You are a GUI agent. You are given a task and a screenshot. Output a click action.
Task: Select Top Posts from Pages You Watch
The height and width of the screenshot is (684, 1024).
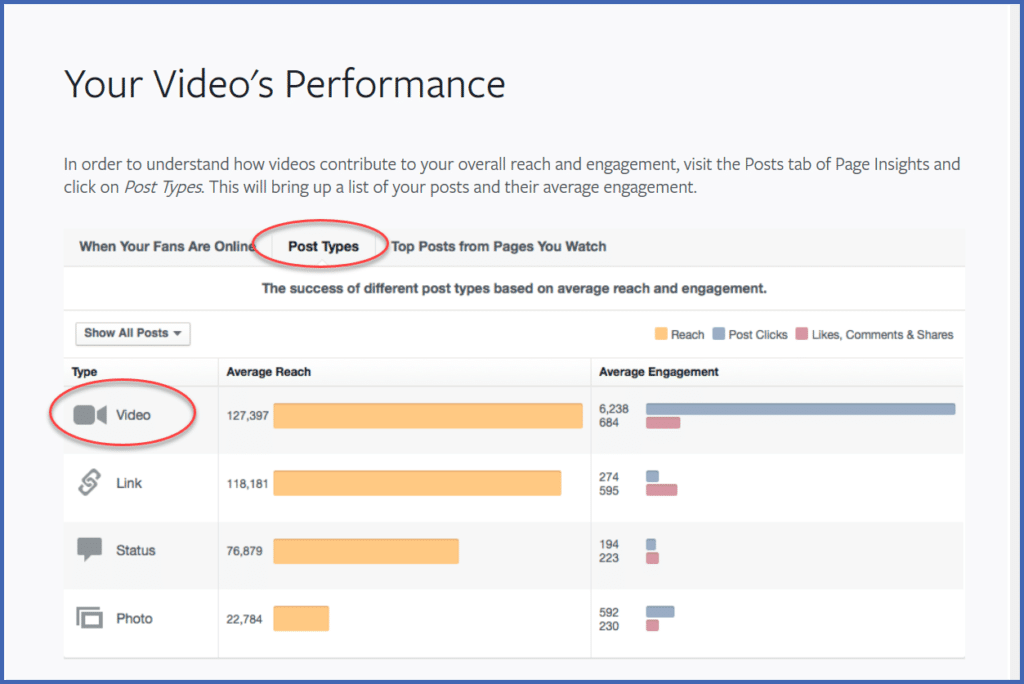[x=498, y=246]
